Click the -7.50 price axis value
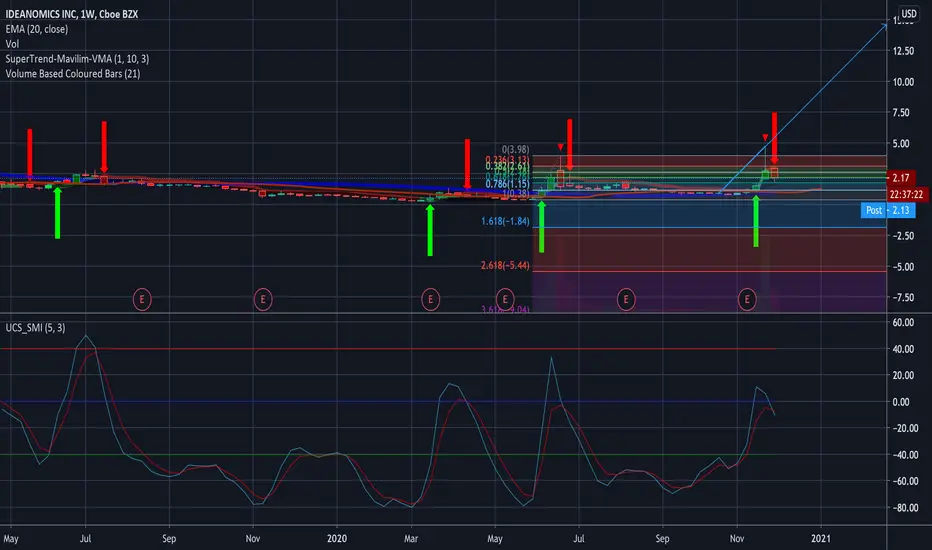 (x=903, y=297)
